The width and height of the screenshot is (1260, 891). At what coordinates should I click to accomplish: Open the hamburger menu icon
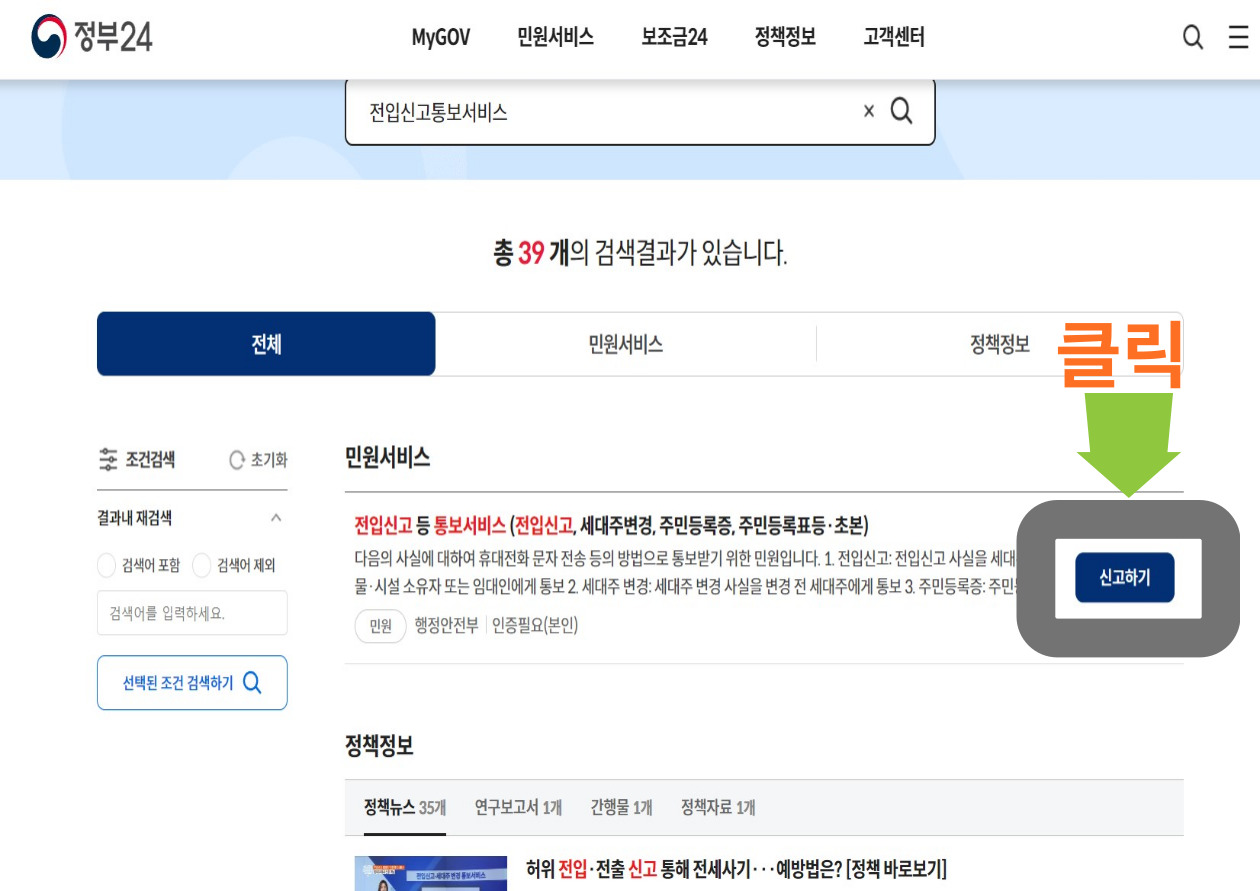(x=1237, y=37)
